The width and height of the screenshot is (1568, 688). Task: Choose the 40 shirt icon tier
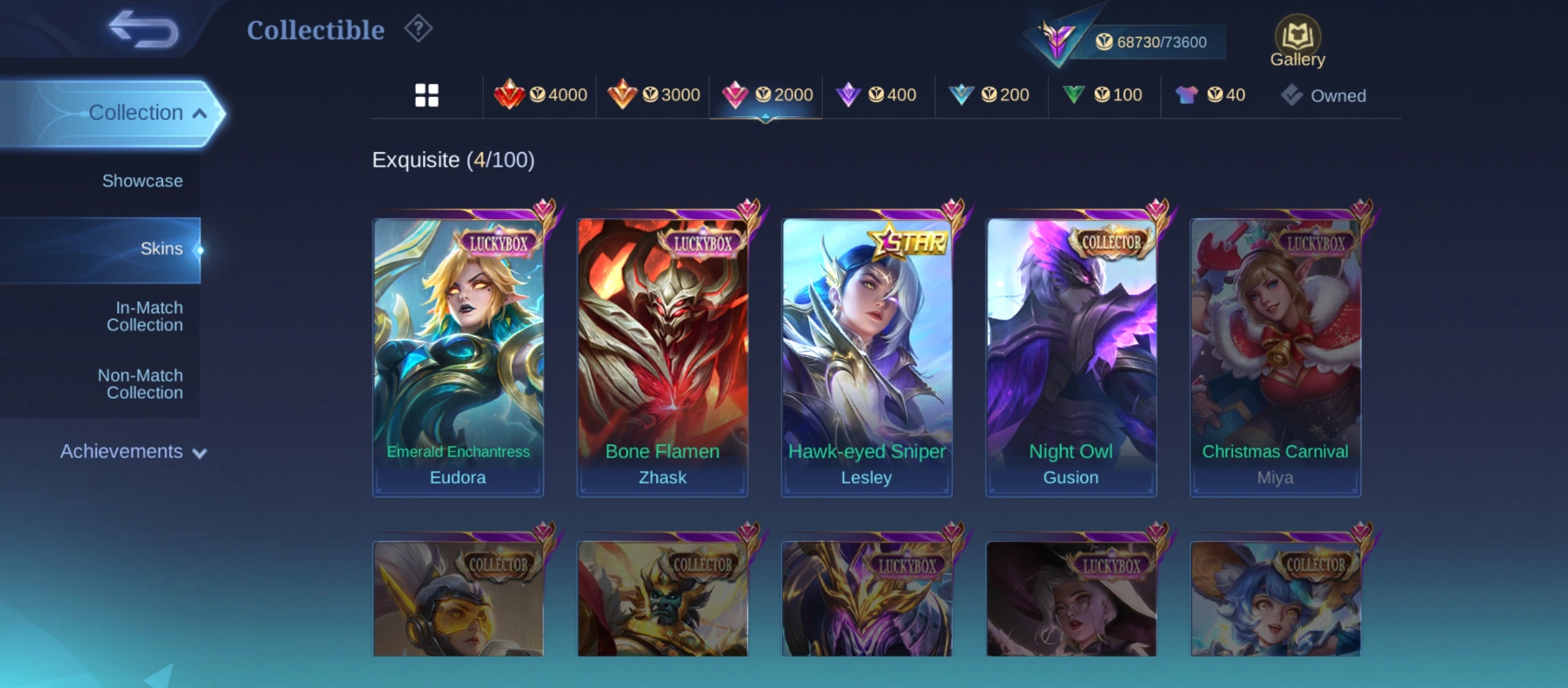click(x=1210, y=95)
